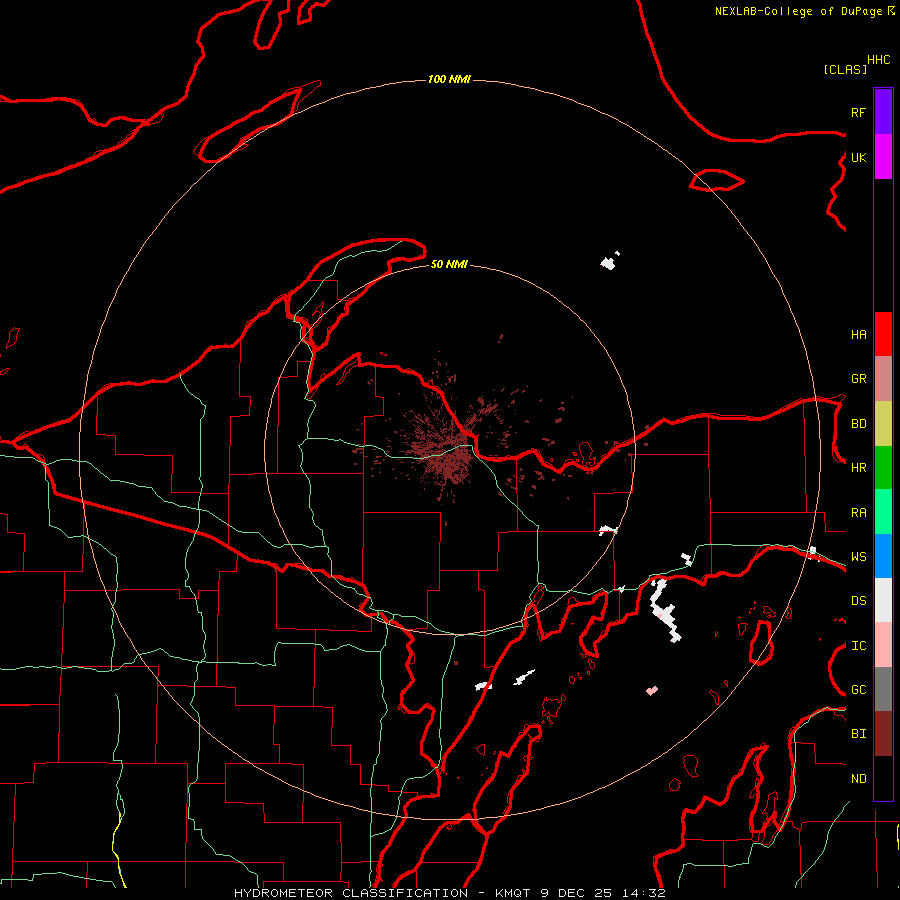900x900 pixels.
Task: Click the RF legend label
Action: pyautogui.click(x=858, y=112)
